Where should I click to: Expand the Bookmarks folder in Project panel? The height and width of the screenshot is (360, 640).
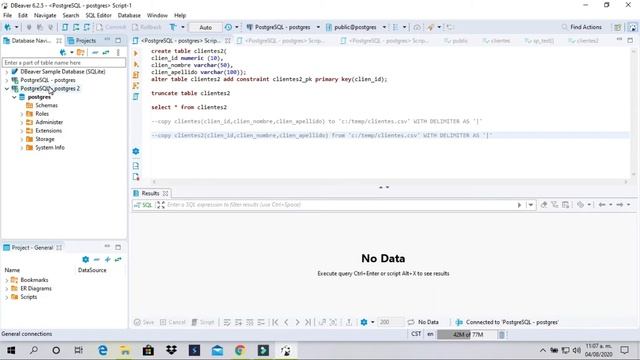pyautogui.click(x=7, y=280)
